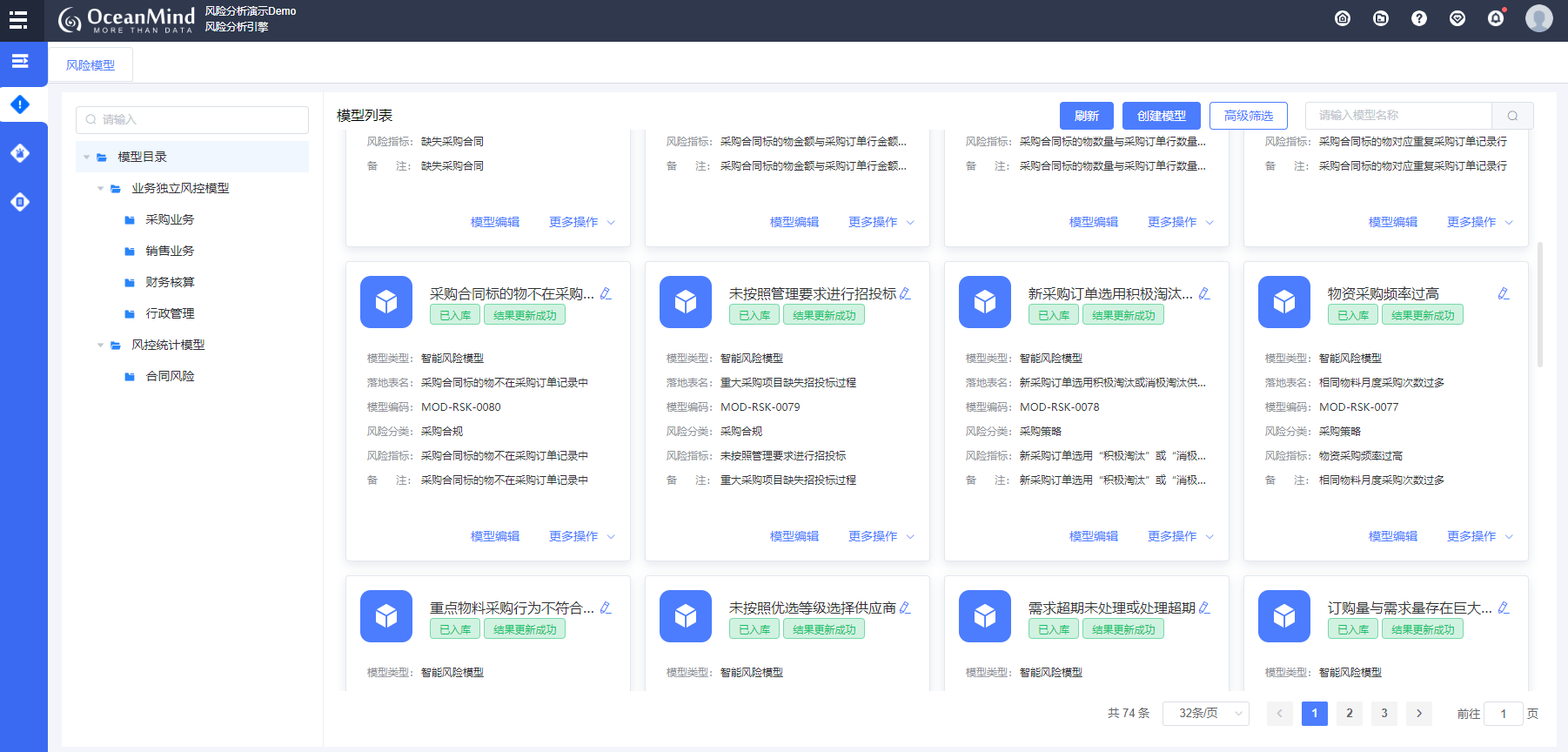This screenshot has height=752, width=1568.
Task: Open the second diamond sidebar icon
Action: click(x=20, y=153)
